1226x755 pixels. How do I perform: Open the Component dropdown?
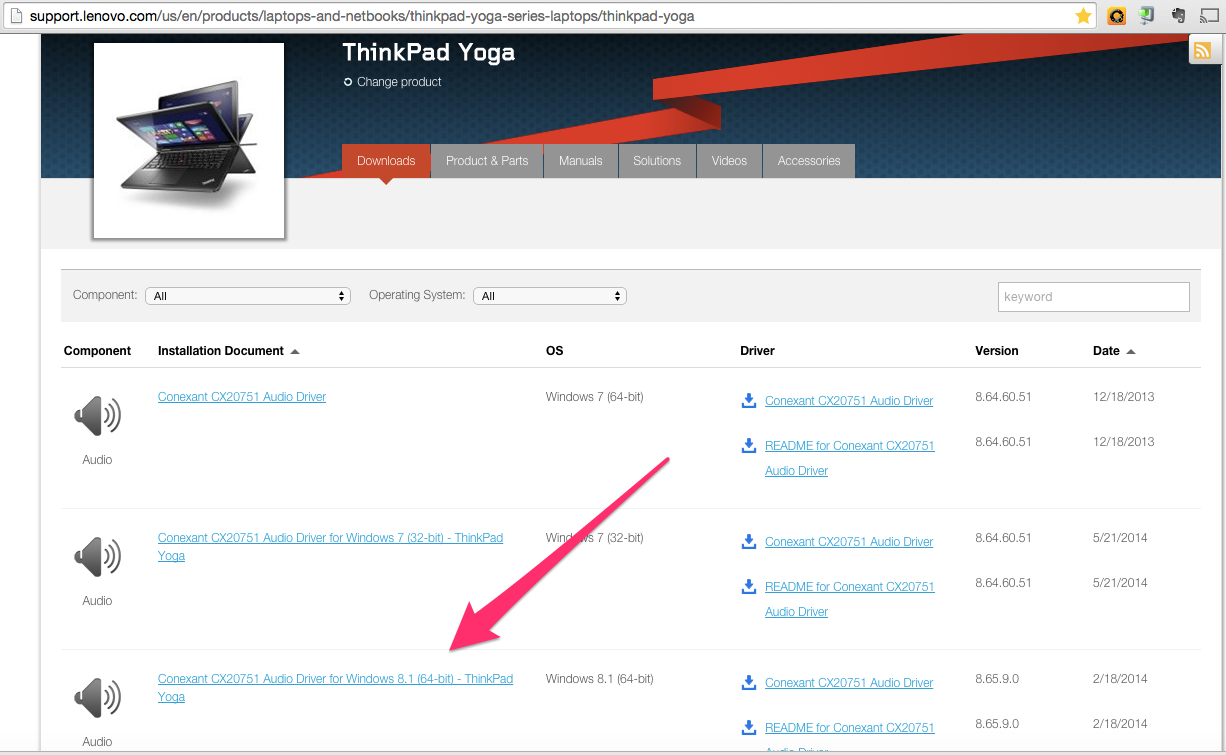248,296
